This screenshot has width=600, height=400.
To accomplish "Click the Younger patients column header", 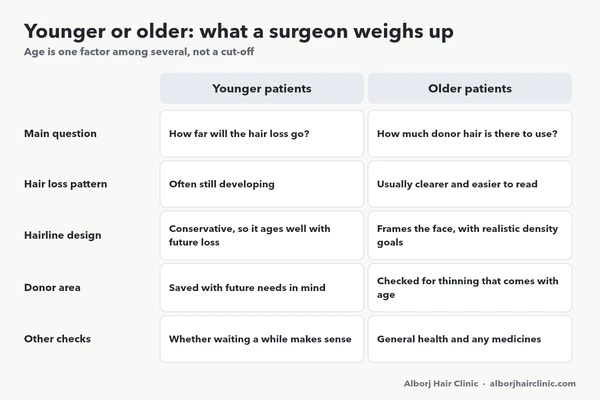I will point(262,88).
